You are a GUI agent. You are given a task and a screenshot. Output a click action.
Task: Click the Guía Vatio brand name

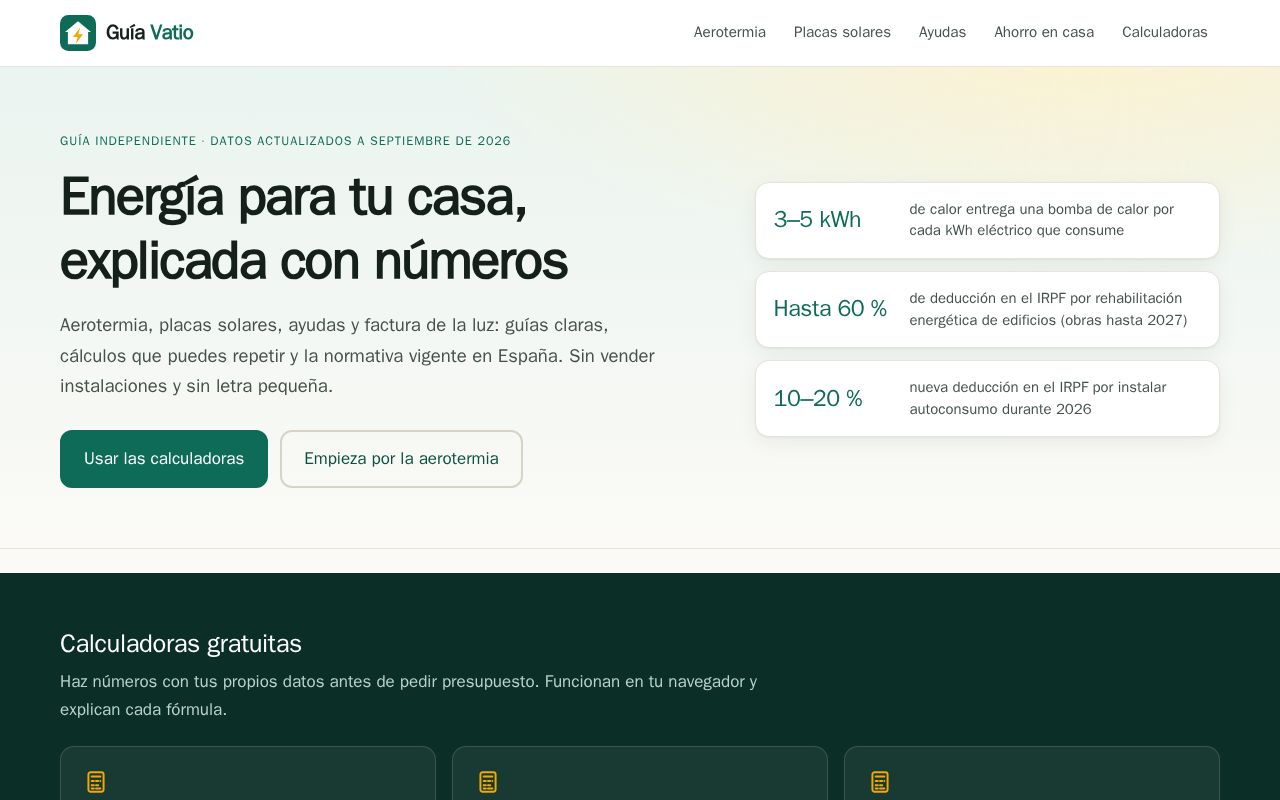150,33
